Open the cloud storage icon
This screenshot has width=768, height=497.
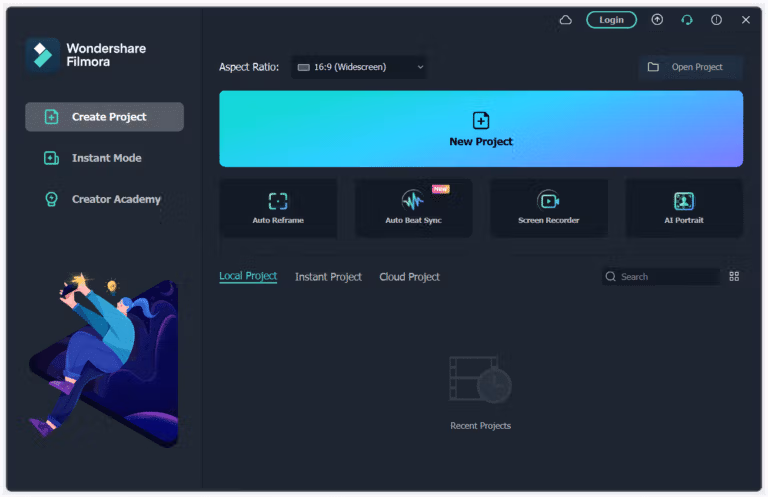point(566,20)
